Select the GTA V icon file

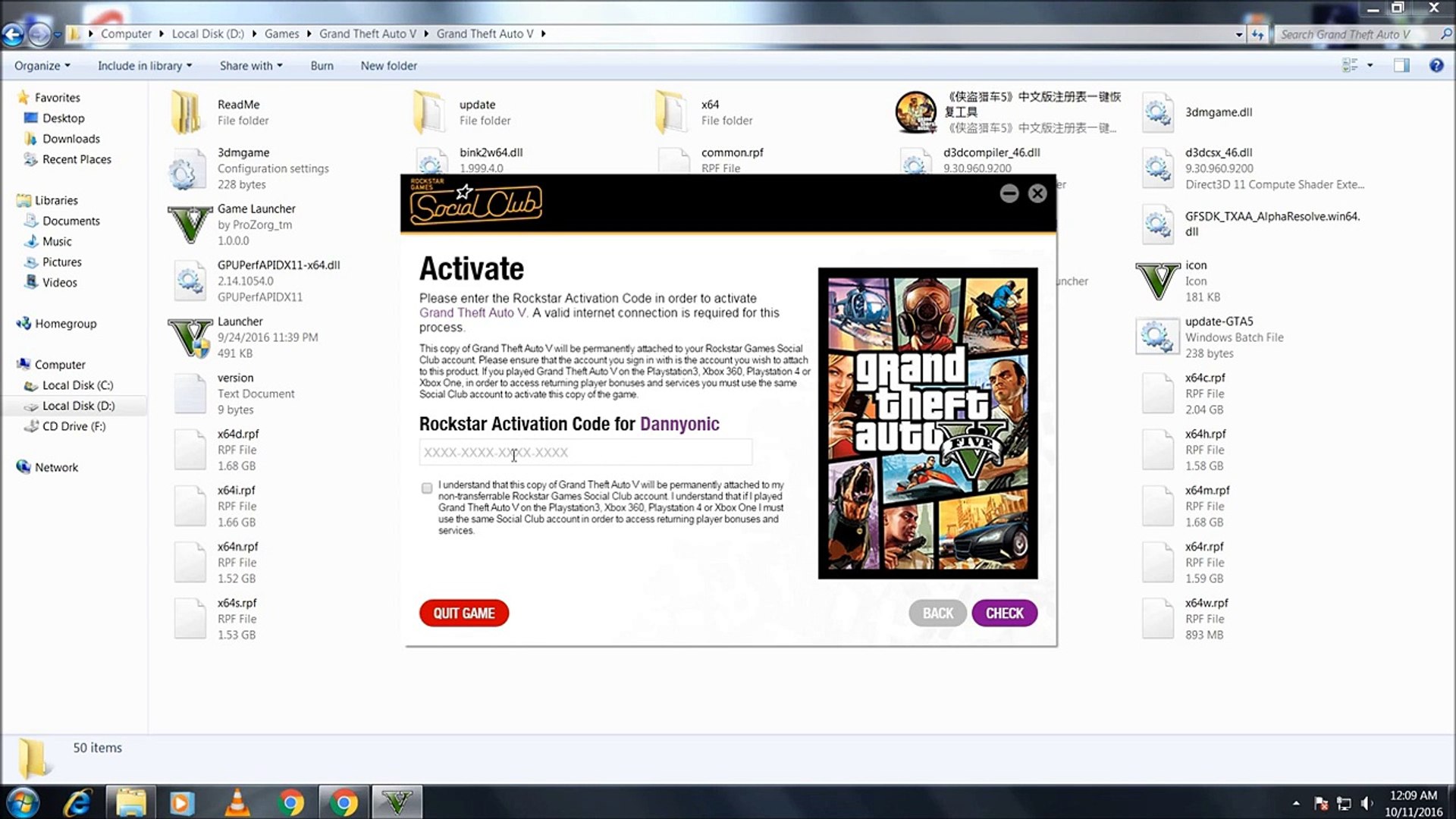coord(1158,281)
